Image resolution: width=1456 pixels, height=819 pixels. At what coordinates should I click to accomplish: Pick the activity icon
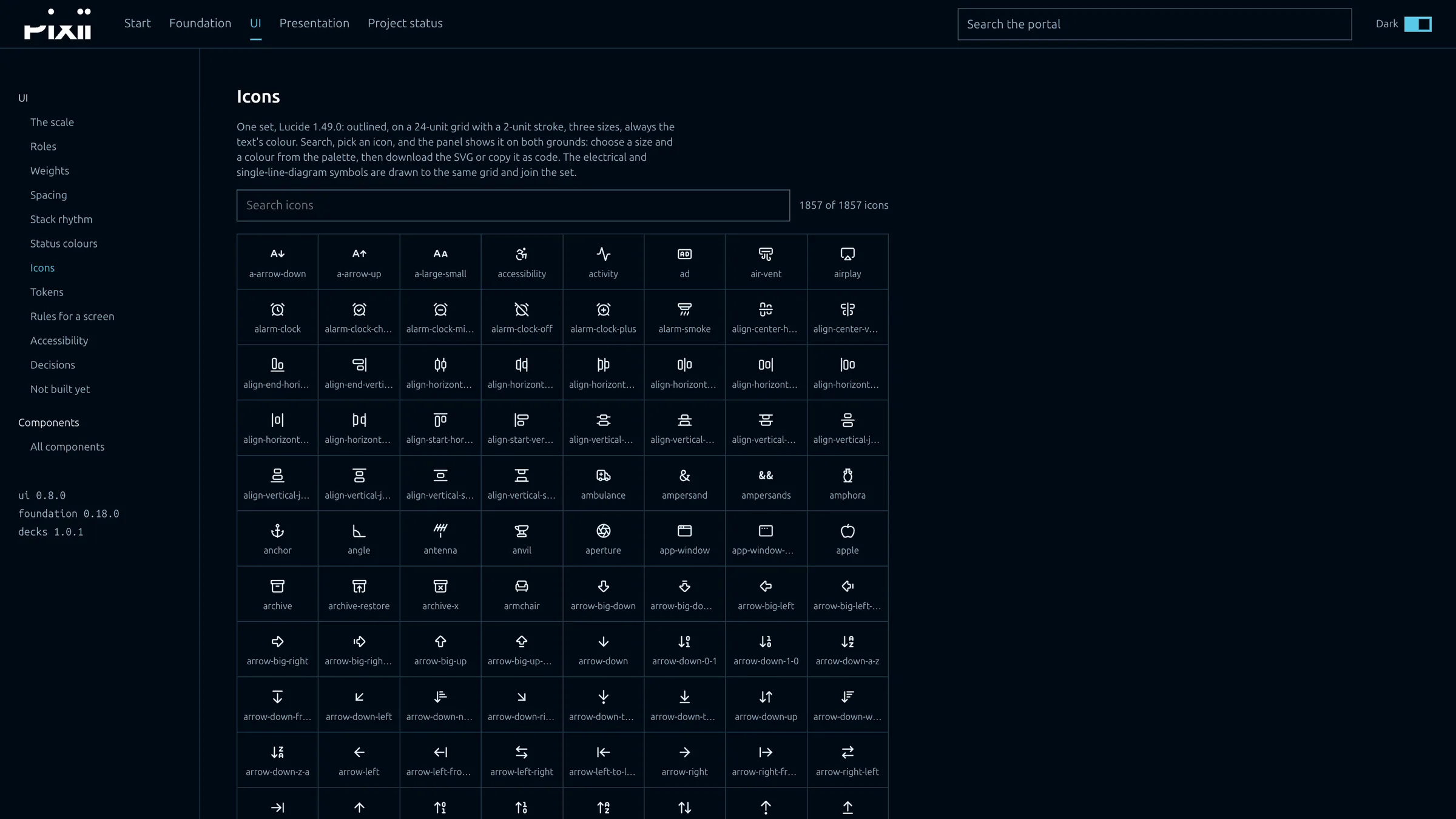click(x=603, y=262)
